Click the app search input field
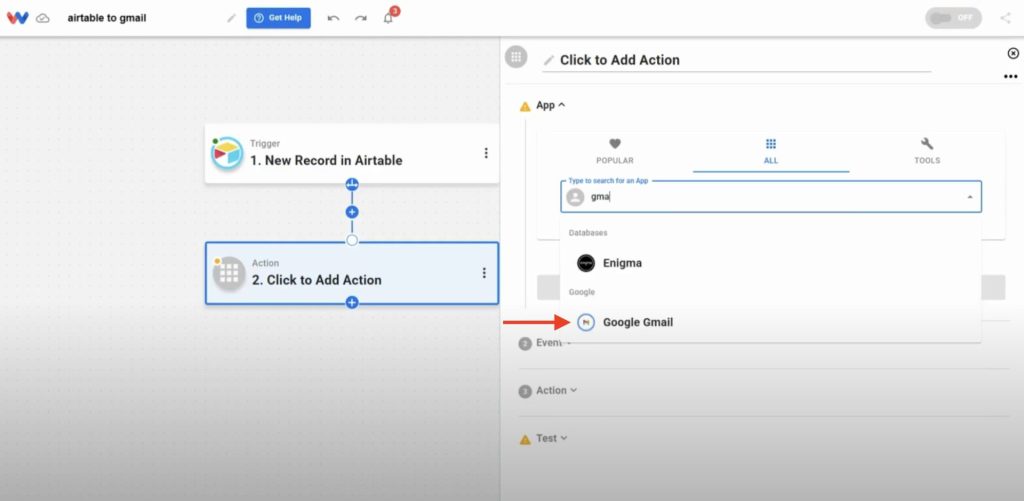 point(771,197)
